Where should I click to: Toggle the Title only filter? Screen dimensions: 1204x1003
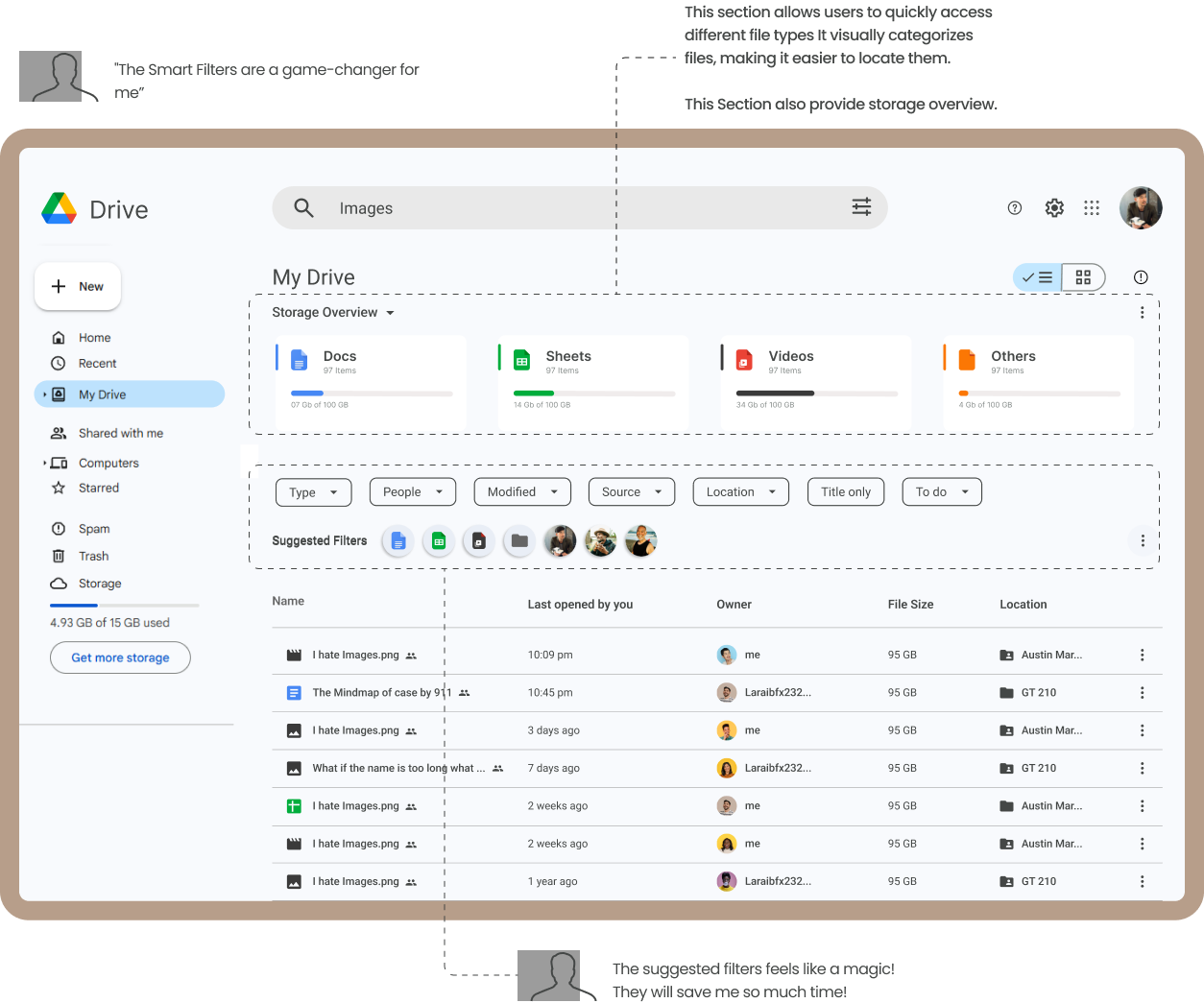coord(846,491)
